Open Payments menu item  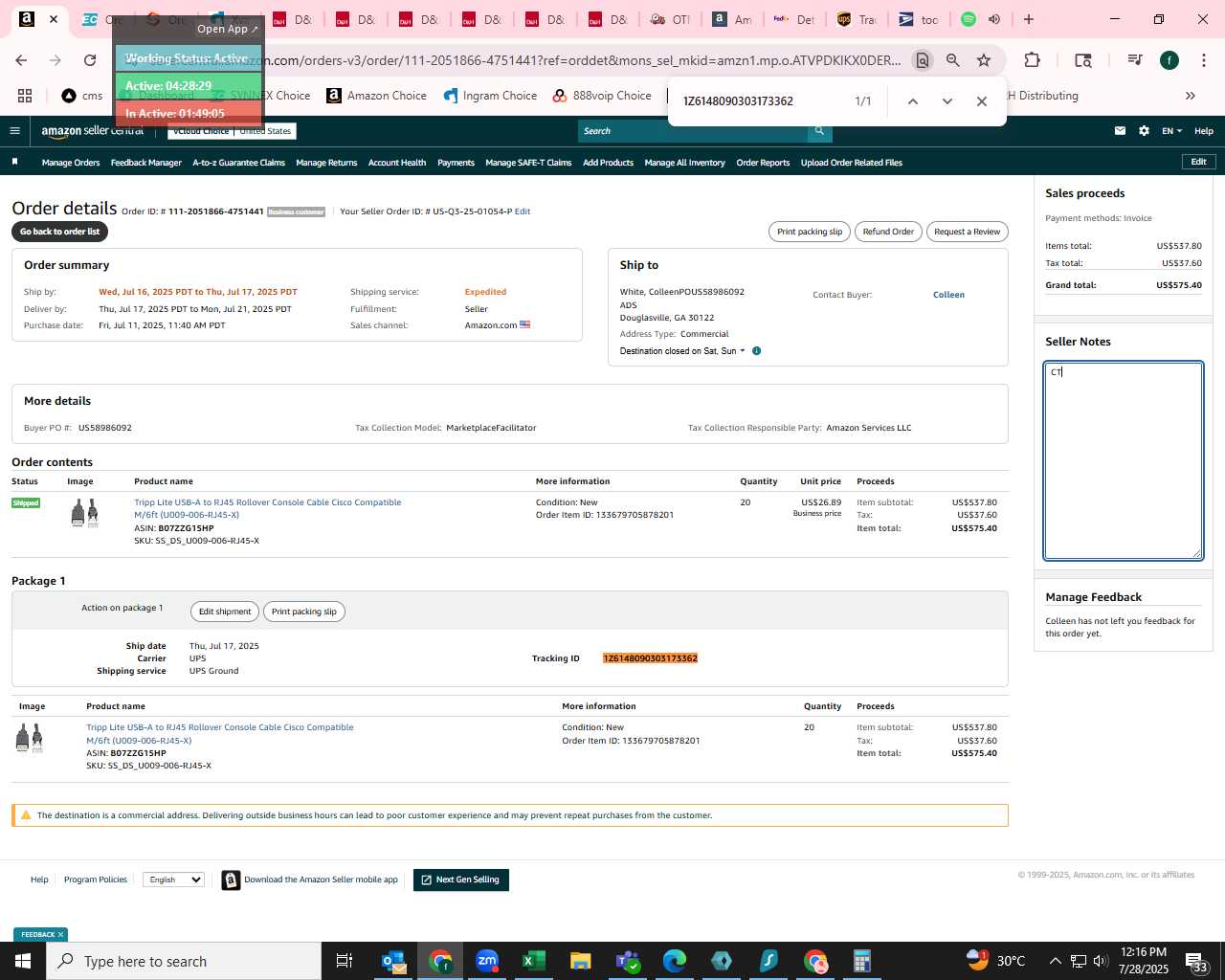tap(457, 163)
